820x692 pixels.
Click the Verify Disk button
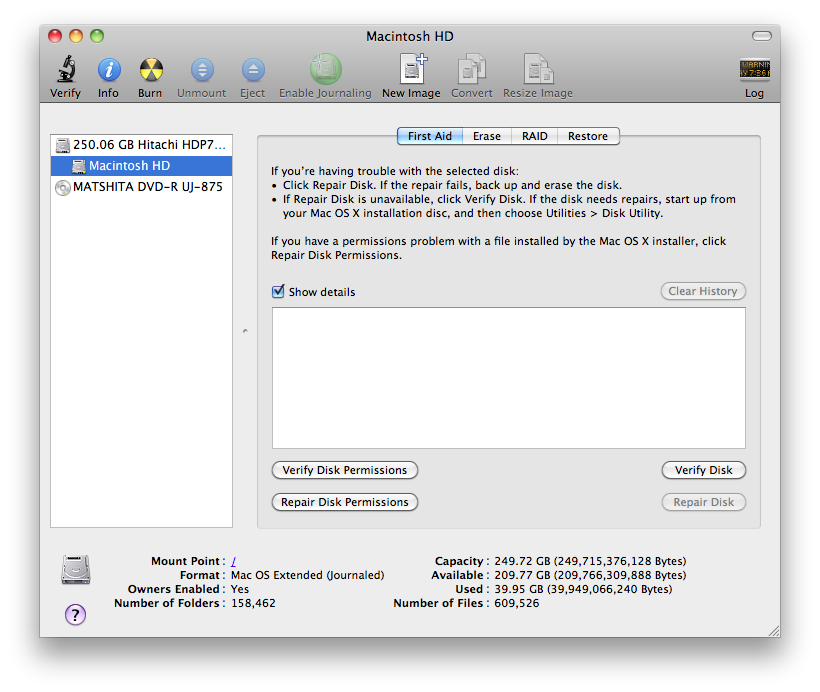tap(703, 470)
